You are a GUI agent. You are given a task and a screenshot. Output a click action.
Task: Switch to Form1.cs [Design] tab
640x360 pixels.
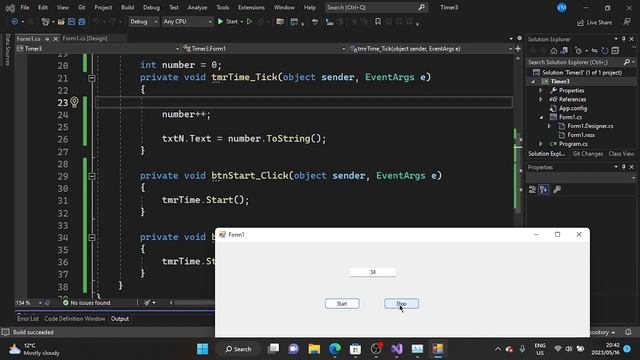(85, 38)
